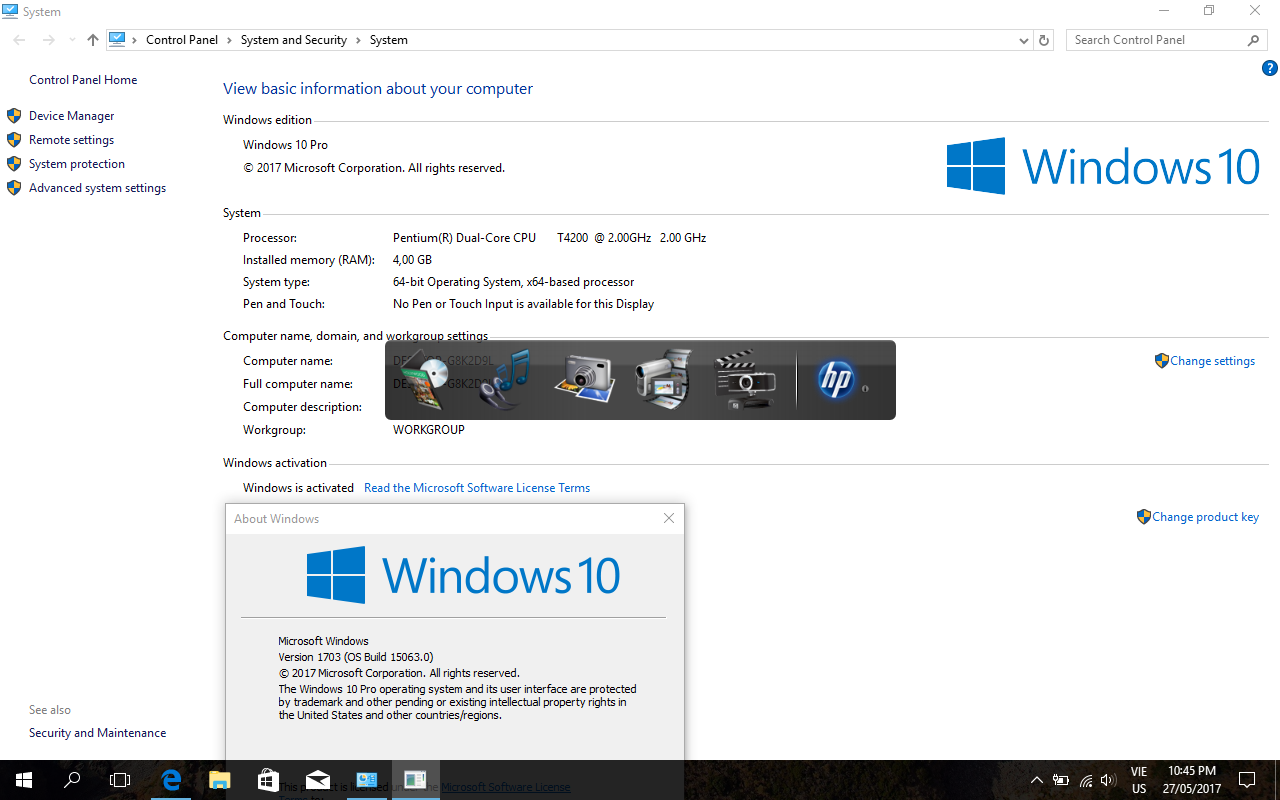Screen dimensions: 1280x800
Task: Click the 'WORKGROUP' value
Action: coord(429,430)
